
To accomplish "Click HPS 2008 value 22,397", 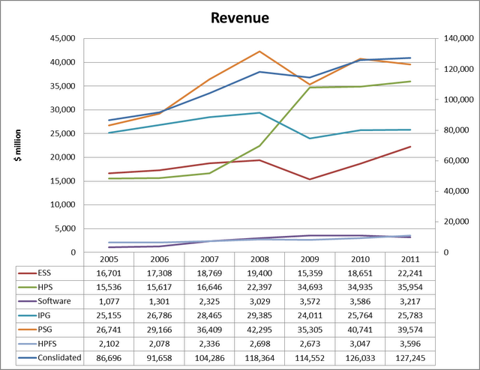I will (x=260, y=287).
